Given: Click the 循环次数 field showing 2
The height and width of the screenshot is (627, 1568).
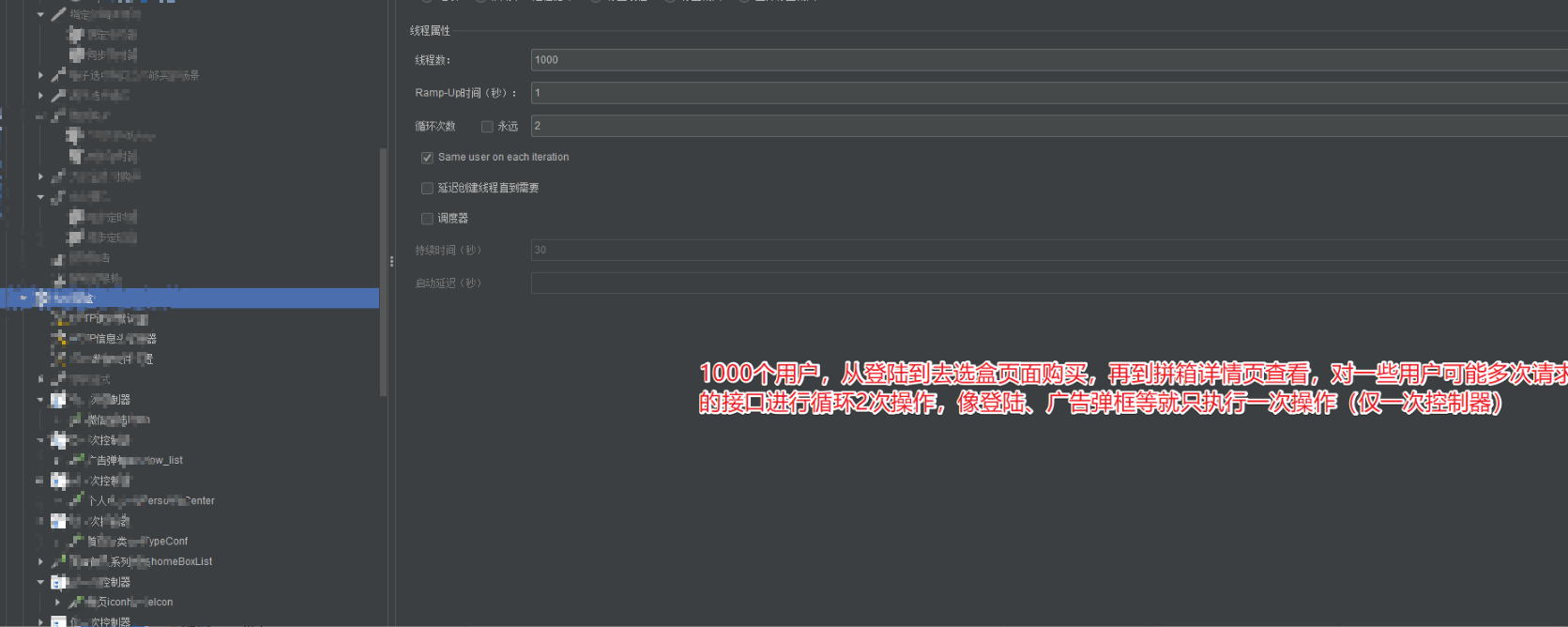Looking at the screenshot, I should click(x=1049, y=126).
